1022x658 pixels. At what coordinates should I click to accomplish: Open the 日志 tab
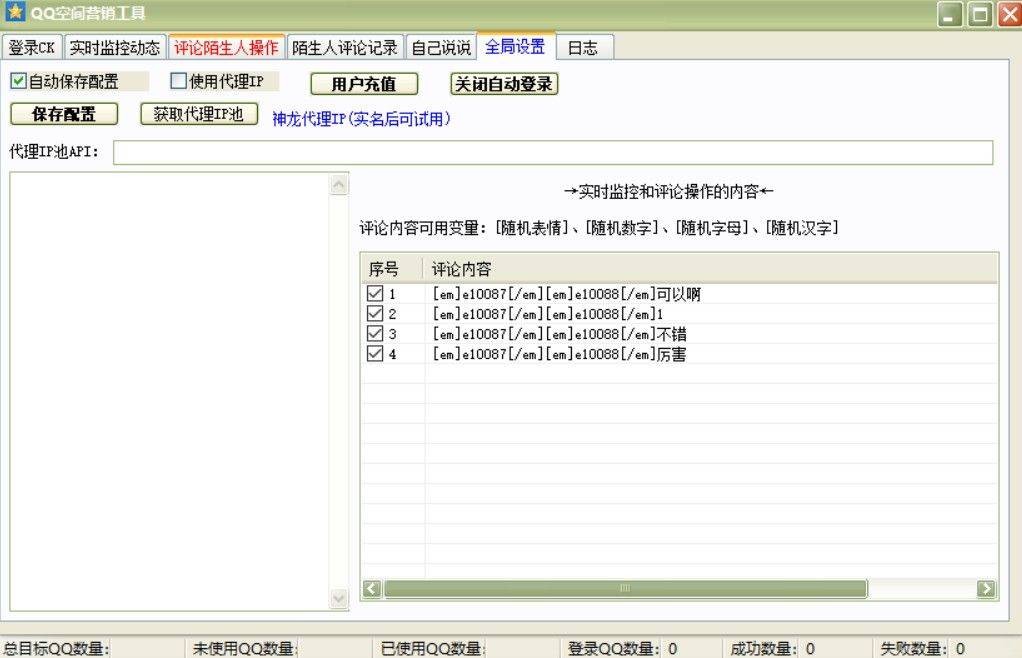click(583, 48)
